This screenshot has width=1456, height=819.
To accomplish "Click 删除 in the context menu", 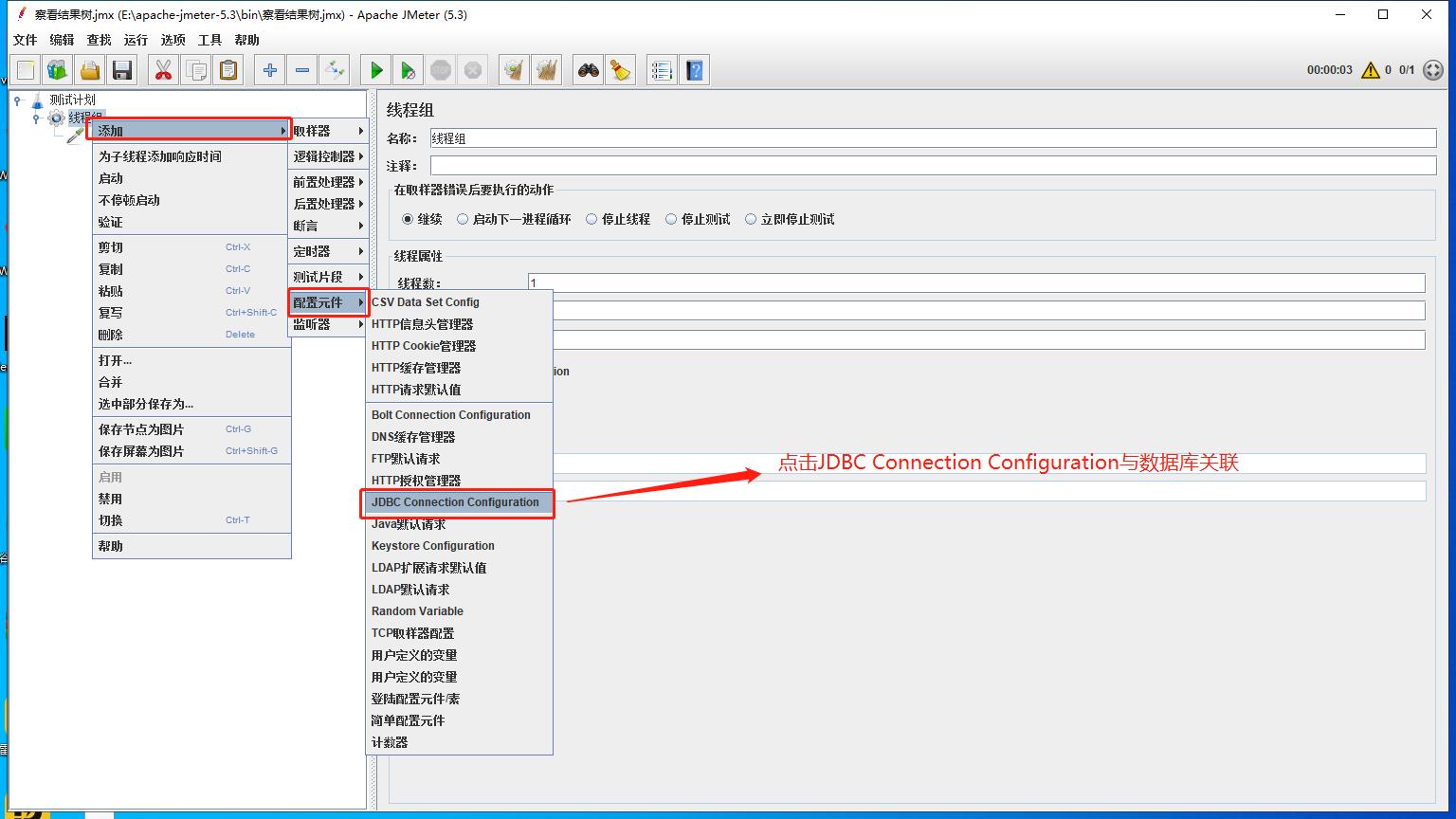I will [x=191, y=335].
